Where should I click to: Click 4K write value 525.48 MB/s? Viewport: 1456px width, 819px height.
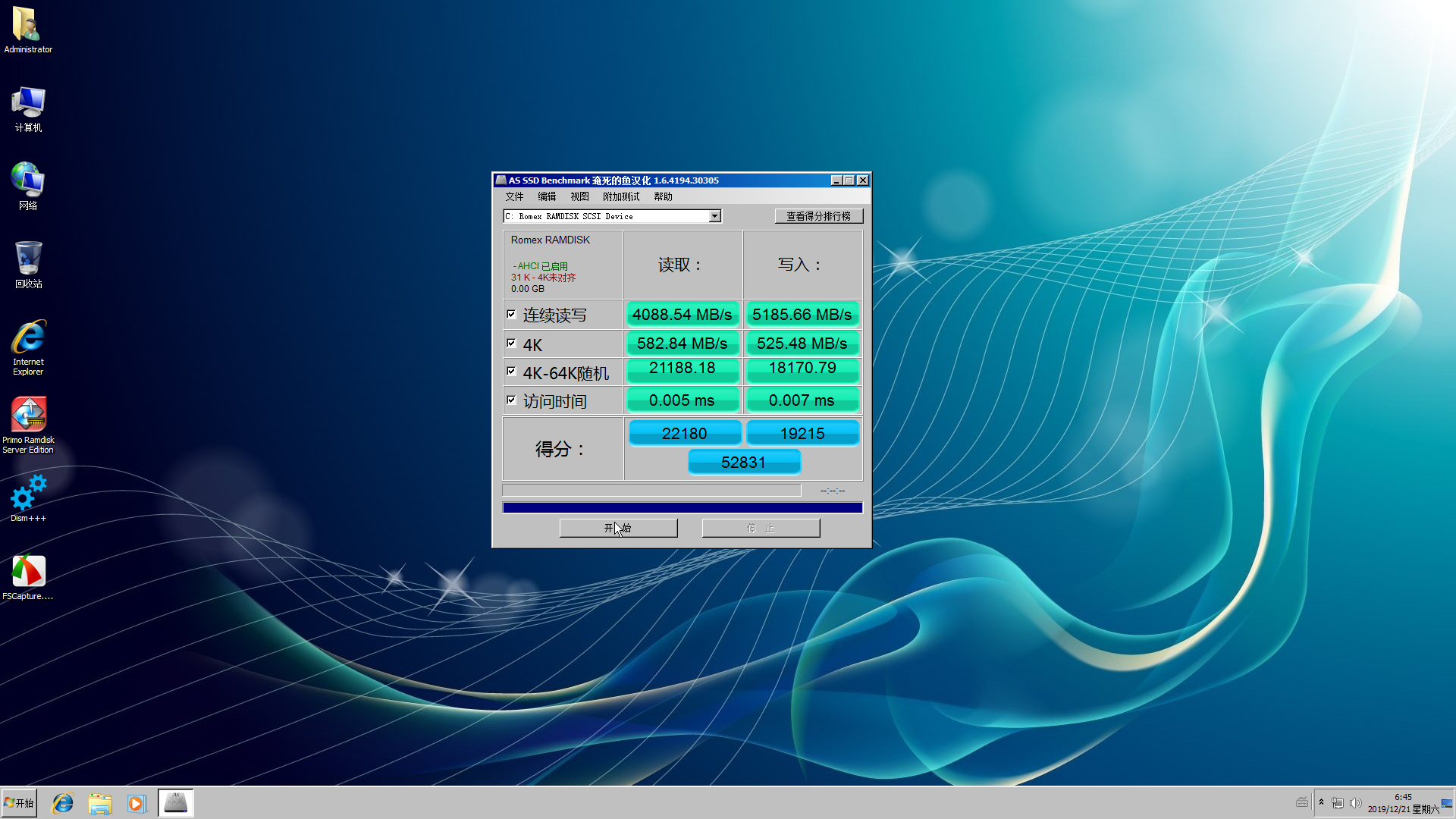coord(802,344)
